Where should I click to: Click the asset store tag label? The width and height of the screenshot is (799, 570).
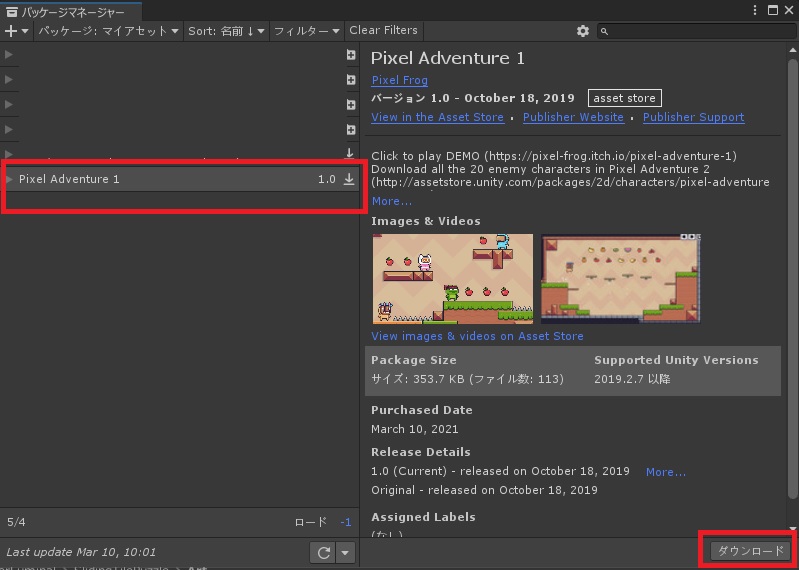(624, 98)
